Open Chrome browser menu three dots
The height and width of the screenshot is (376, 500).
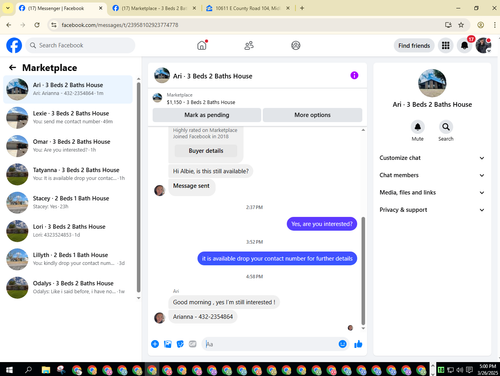(495, 25)
